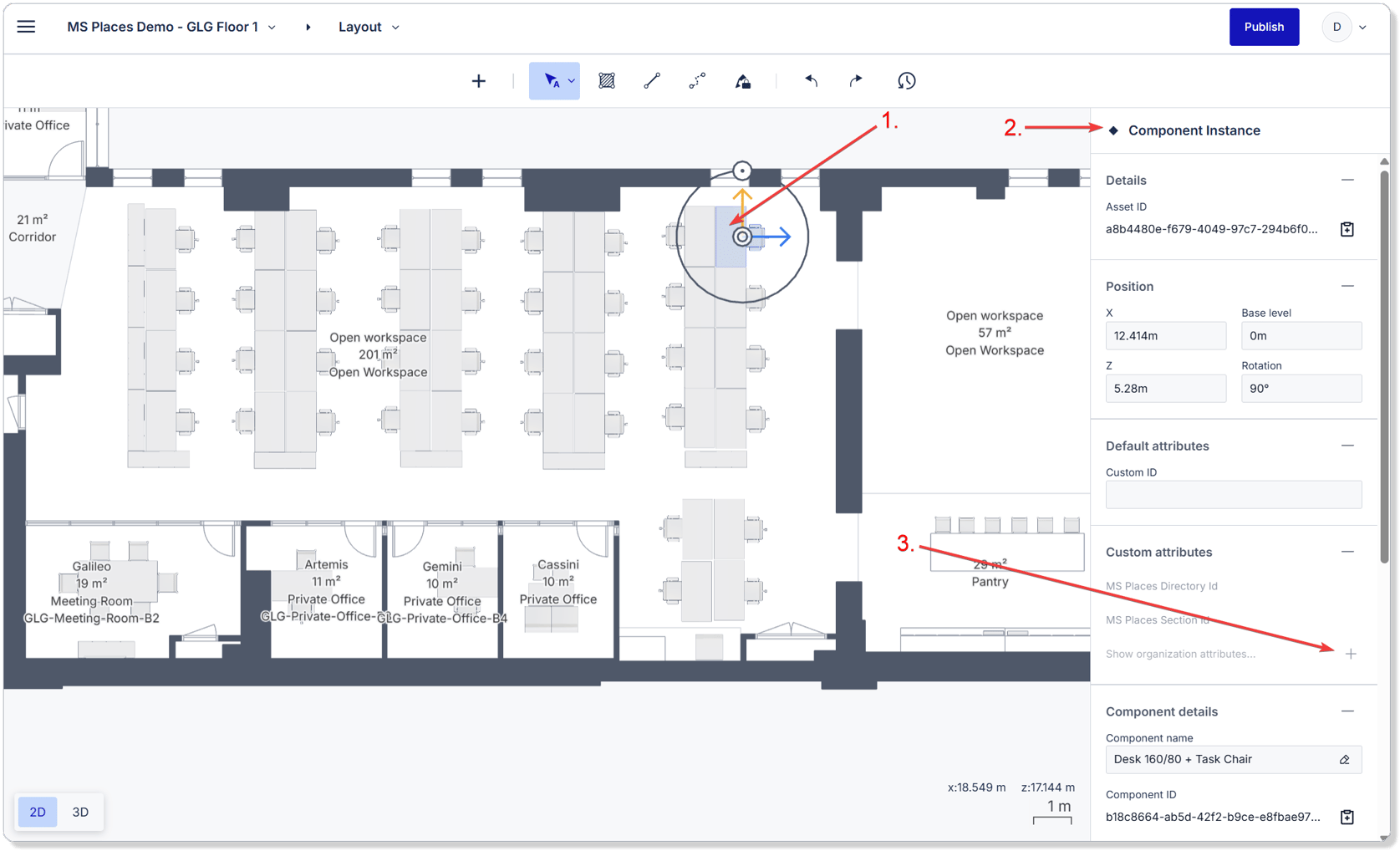Screen dimensions: 1400x851
Task: Click the undo arrow
Action: (x=811, y=81)
